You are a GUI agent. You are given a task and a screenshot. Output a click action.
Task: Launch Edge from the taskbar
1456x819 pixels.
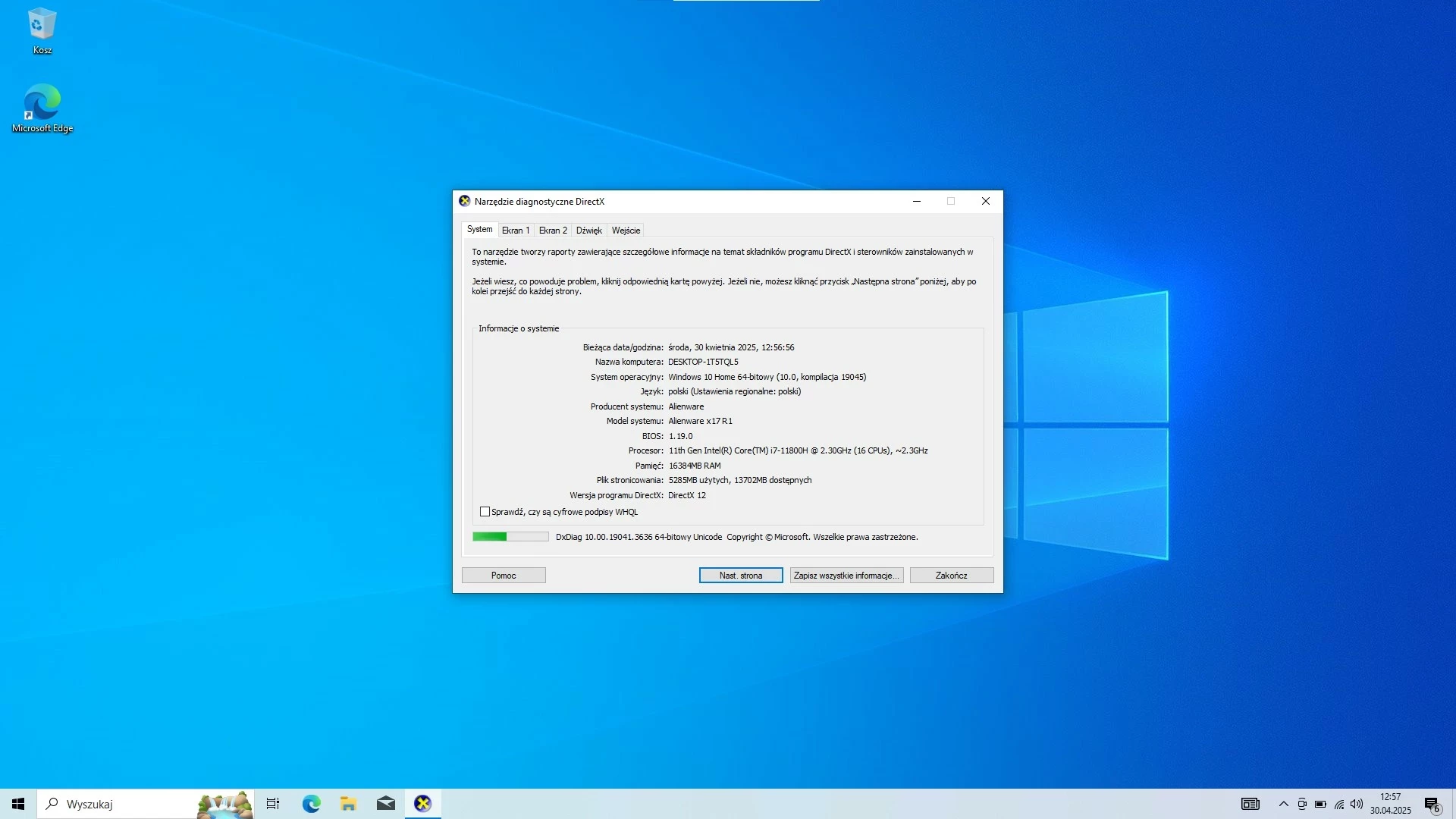point(311,804)
